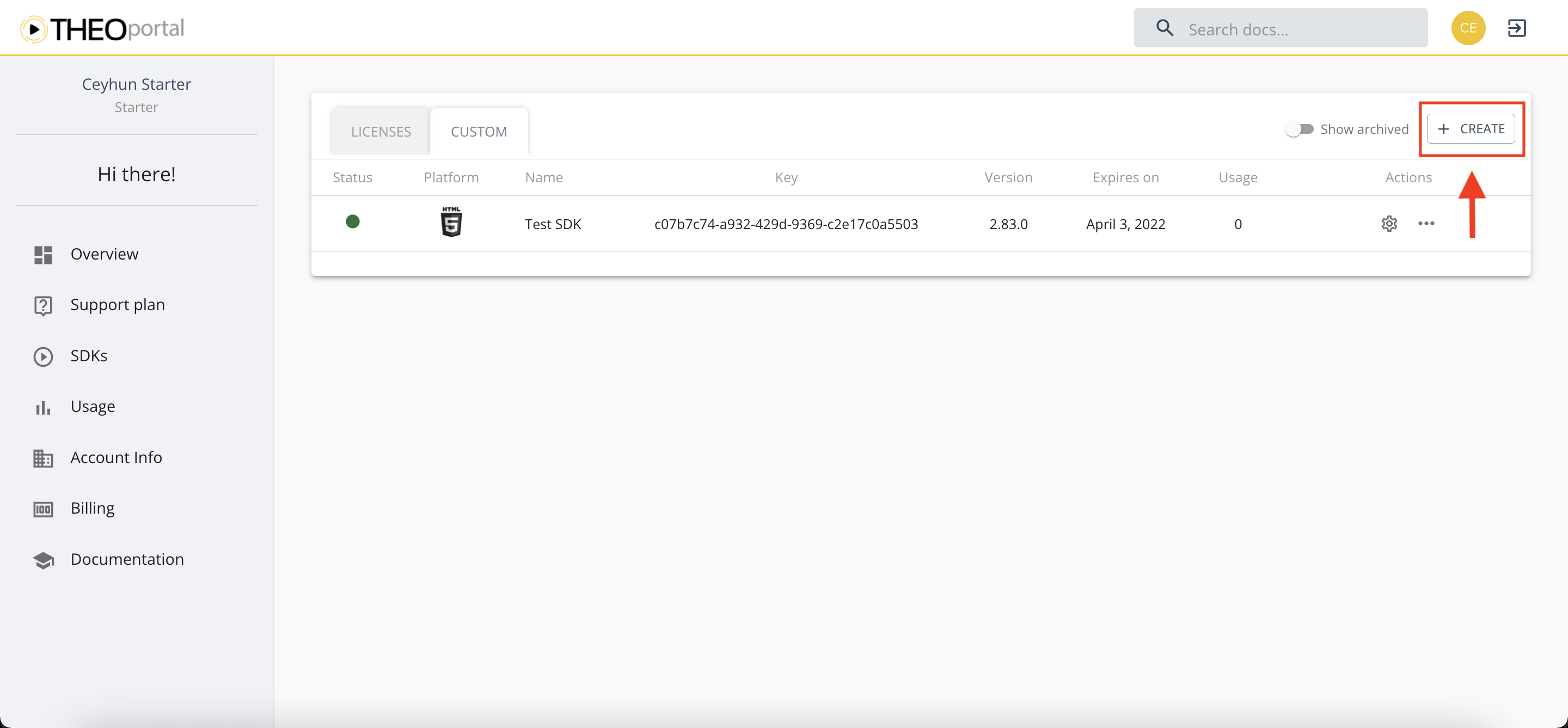Click the CREATE button
This screenshot has width=1568, height=728.
[x=1473, y=128]
